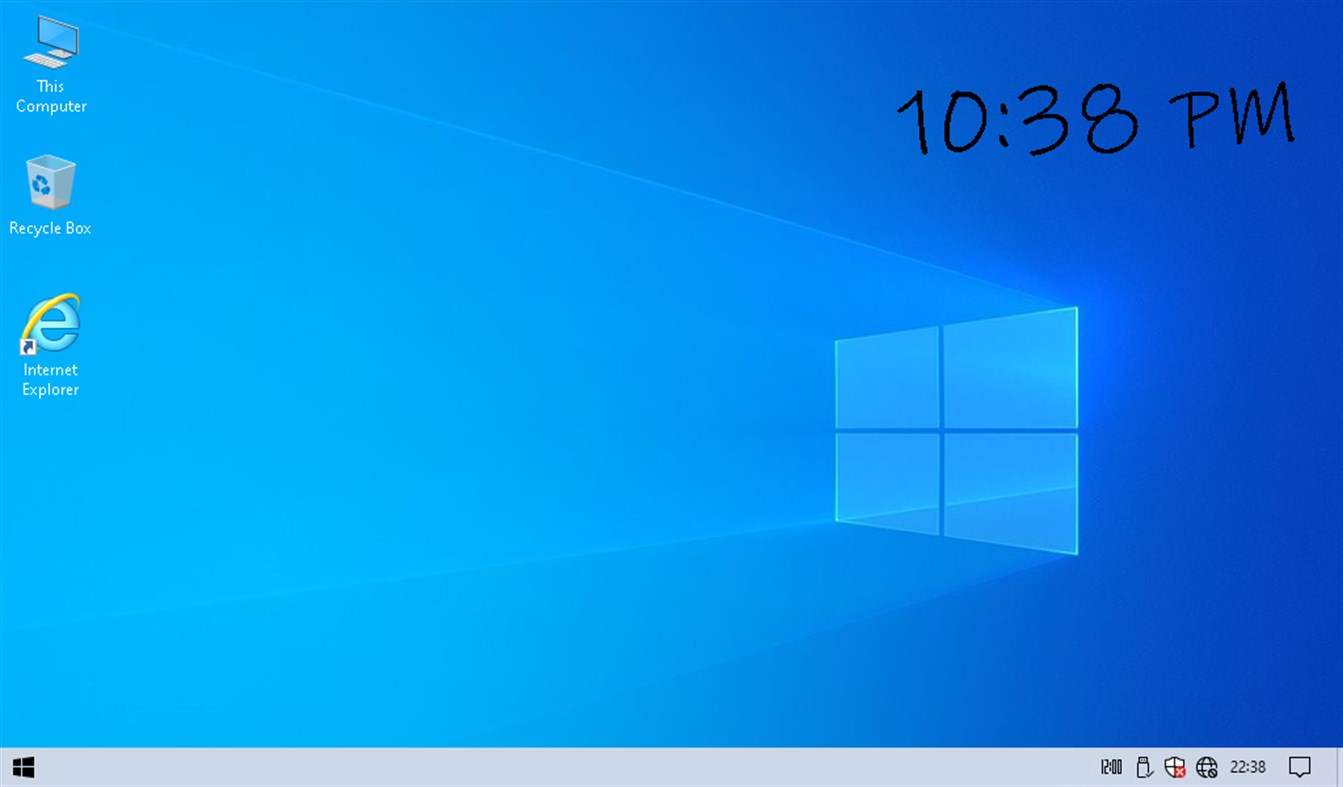
Task: Click the no-internet symbol on the globe icon
Action: click(1213, 772)
